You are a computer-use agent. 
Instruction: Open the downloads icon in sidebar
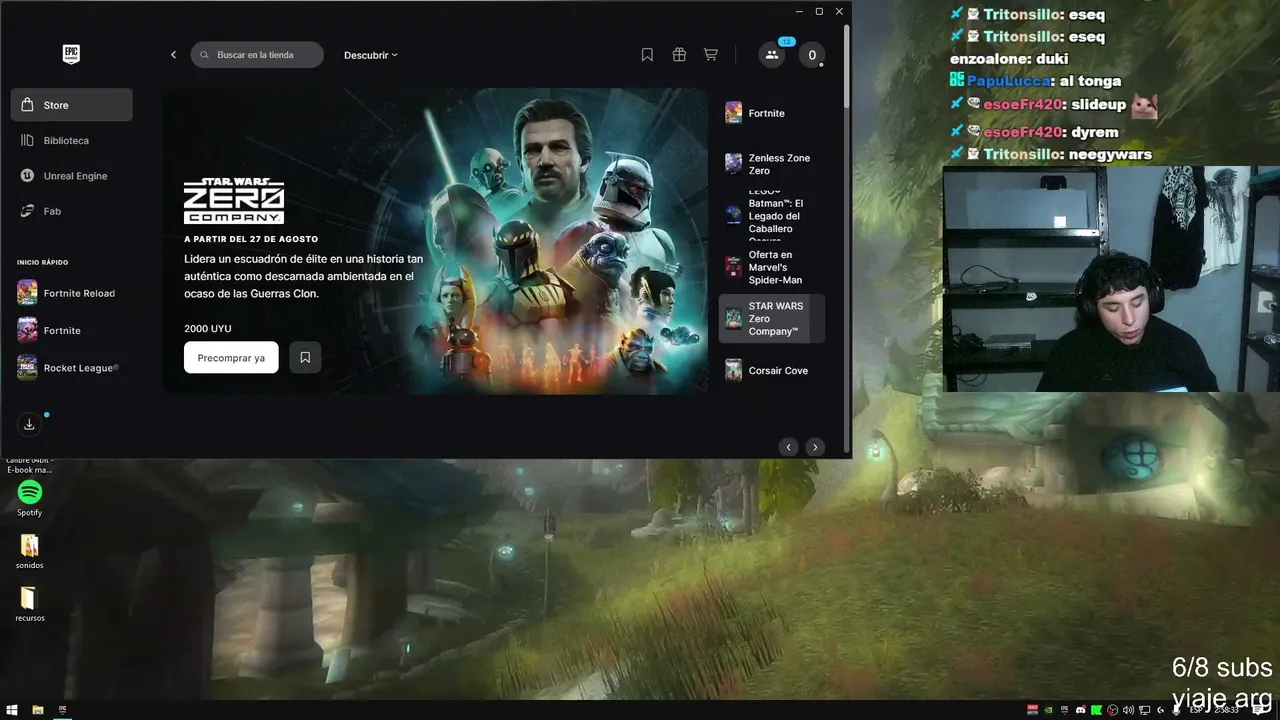tap(29, 424)
